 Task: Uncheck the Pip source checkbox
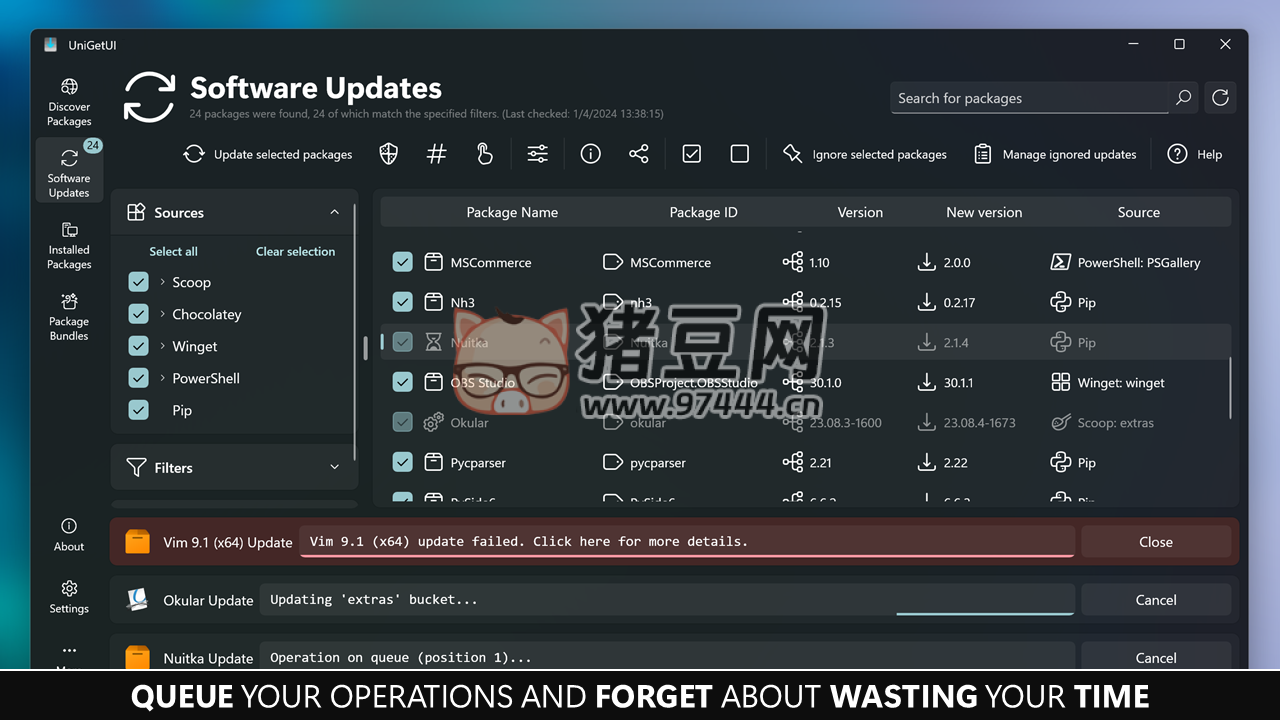(x=139, y=410)
